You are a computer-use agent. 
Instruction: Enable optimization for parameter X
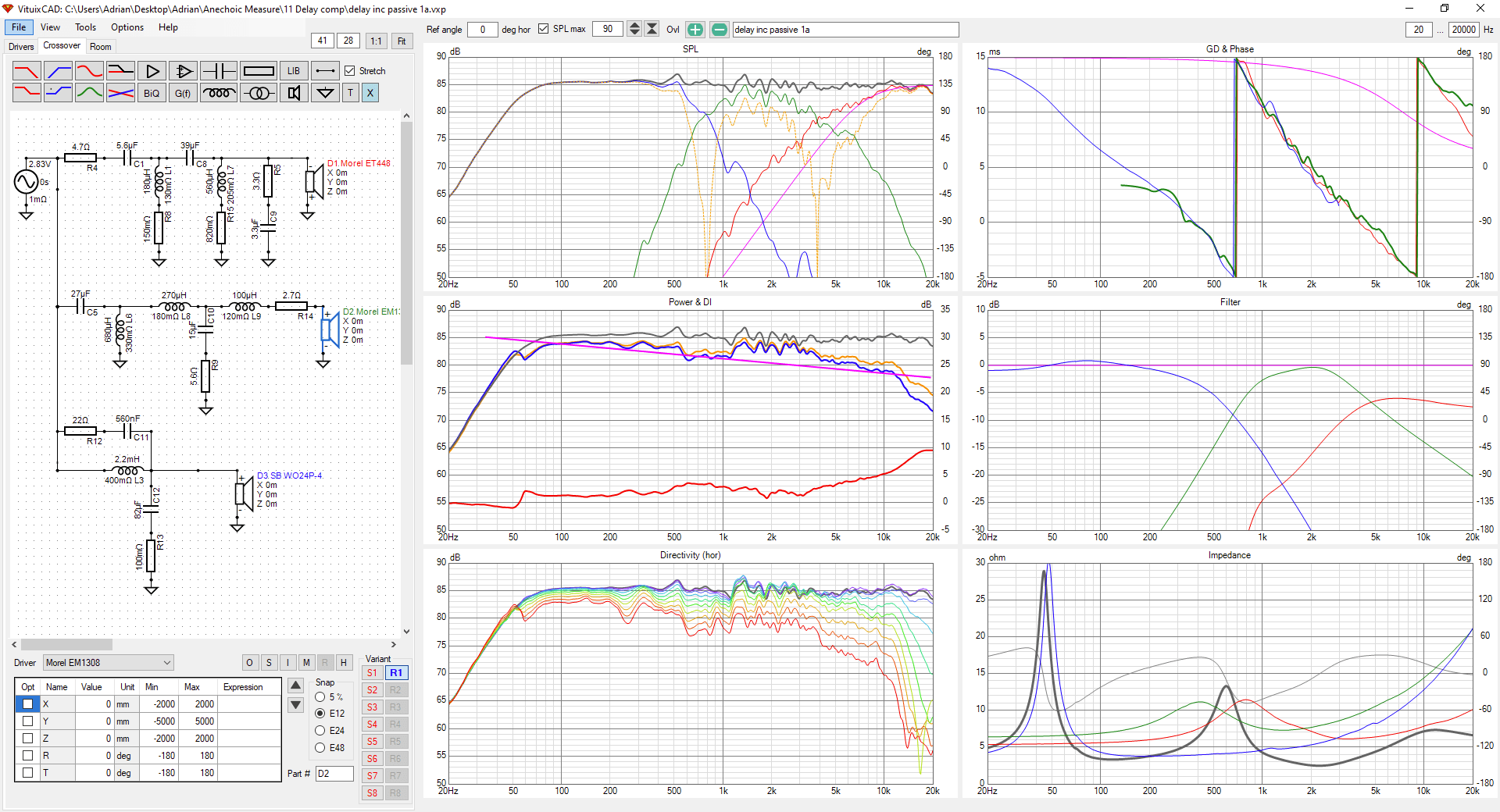point(27,704)
